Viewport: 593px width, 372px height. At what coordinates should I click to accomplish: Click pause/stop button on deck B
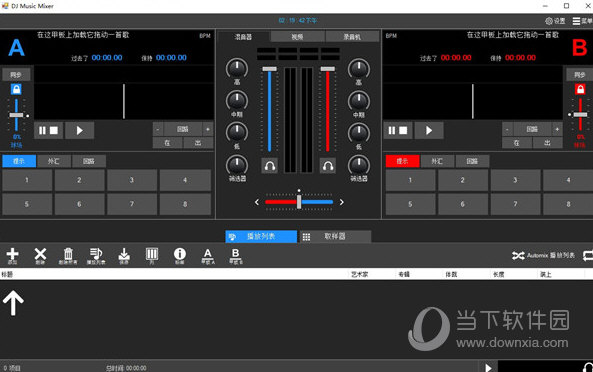[x=398, y=130]
